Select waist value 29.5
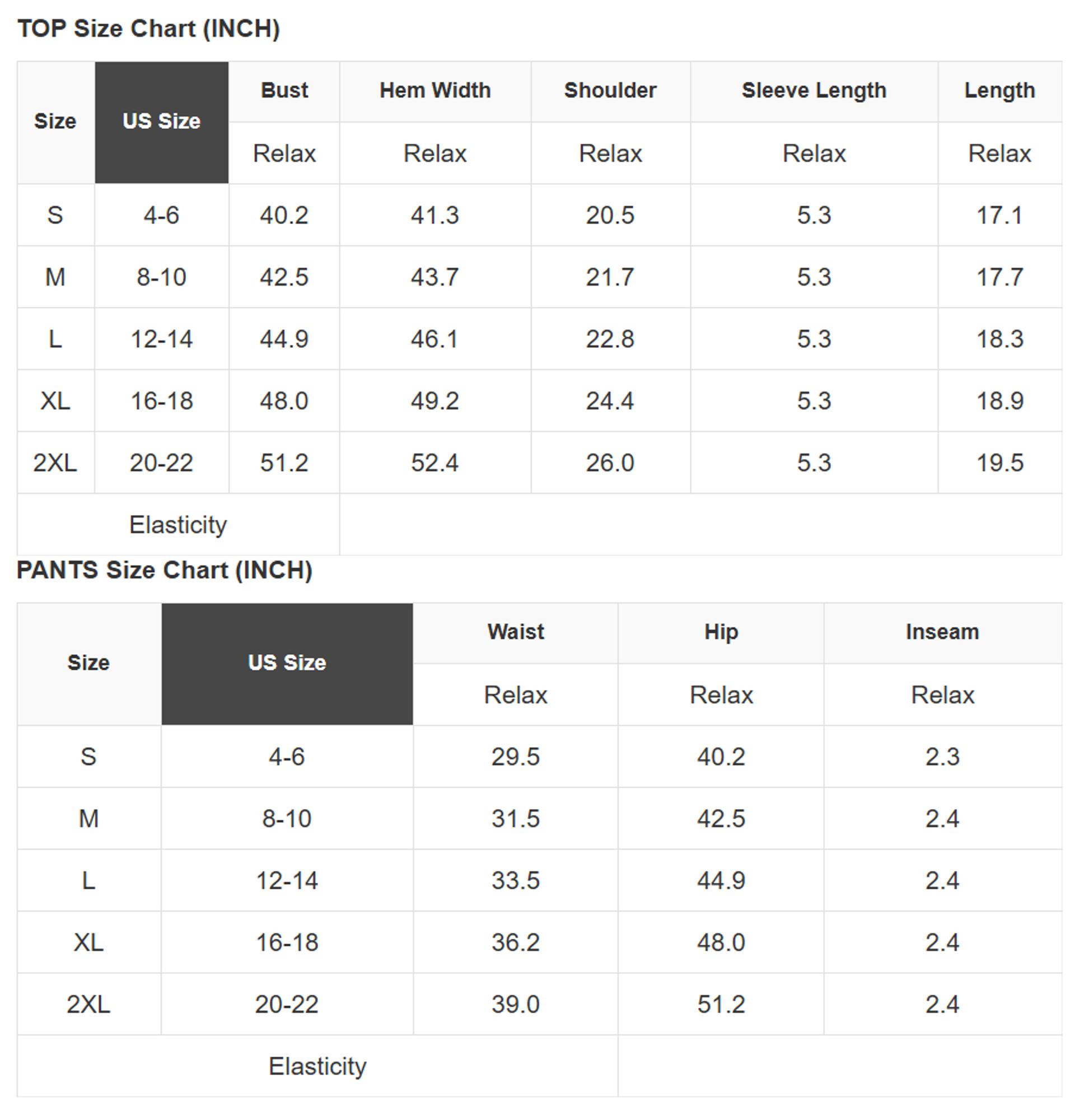 point(516,757)
